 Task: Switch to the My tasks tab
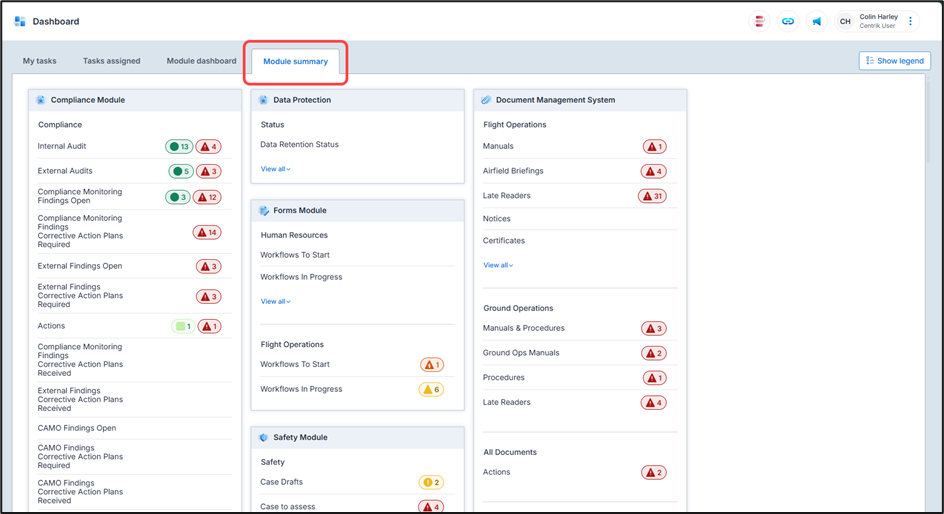tap(40, 61)
